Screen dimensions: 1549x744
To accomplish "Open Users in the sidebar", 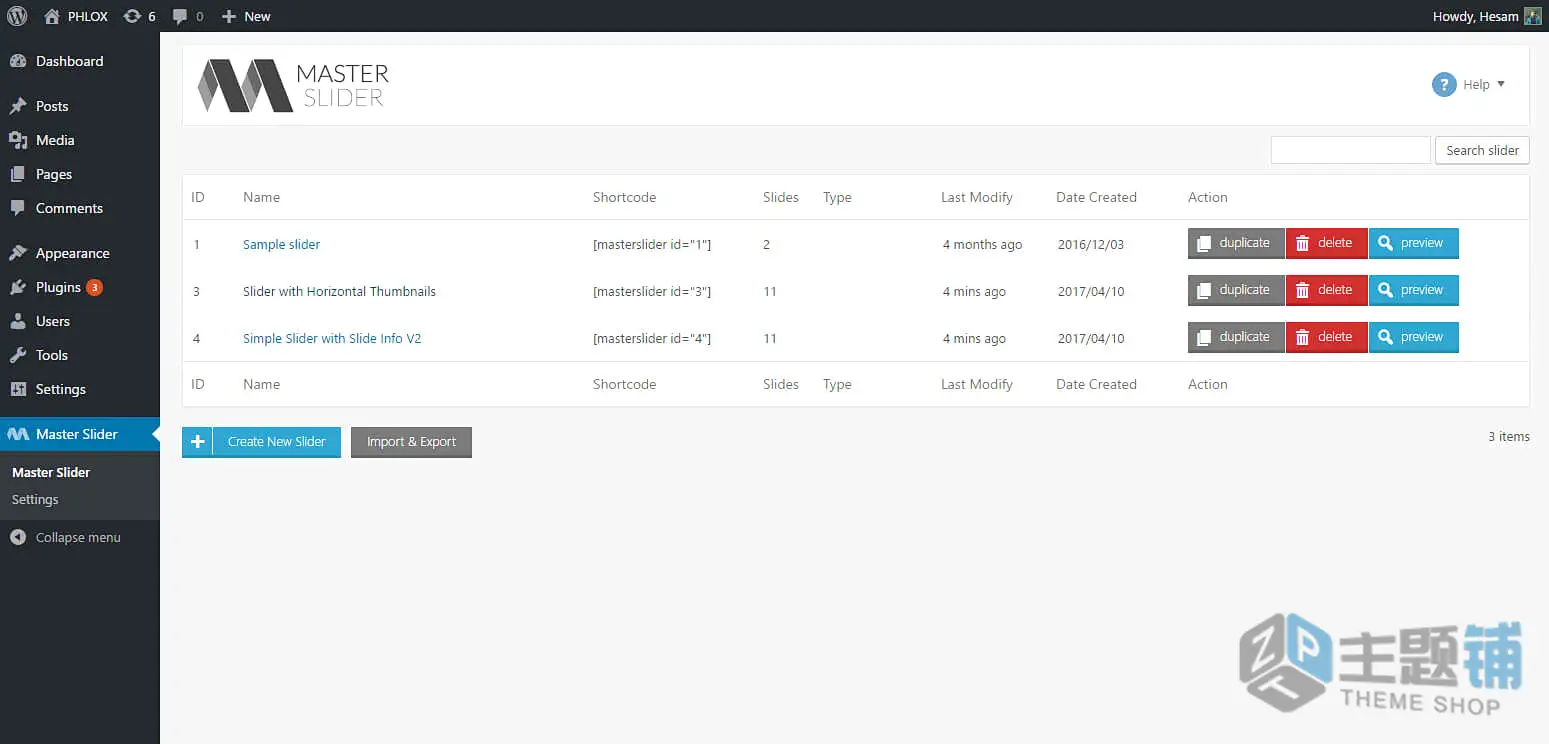I will click(x=80, y=321).
